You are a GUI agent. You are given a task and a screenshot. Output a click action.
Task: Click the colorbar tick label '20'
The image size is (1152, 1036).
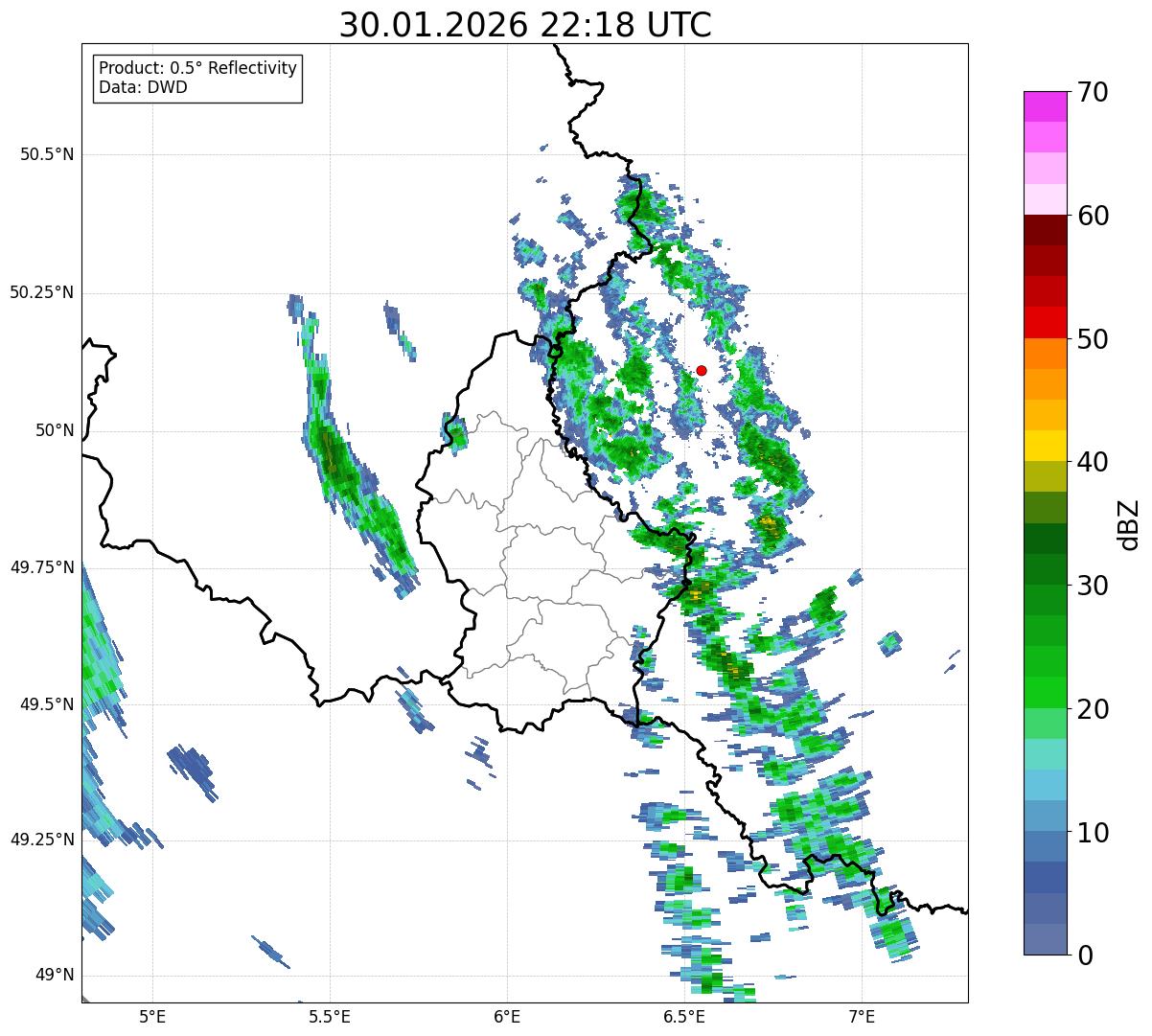[x=1093, y=709]
